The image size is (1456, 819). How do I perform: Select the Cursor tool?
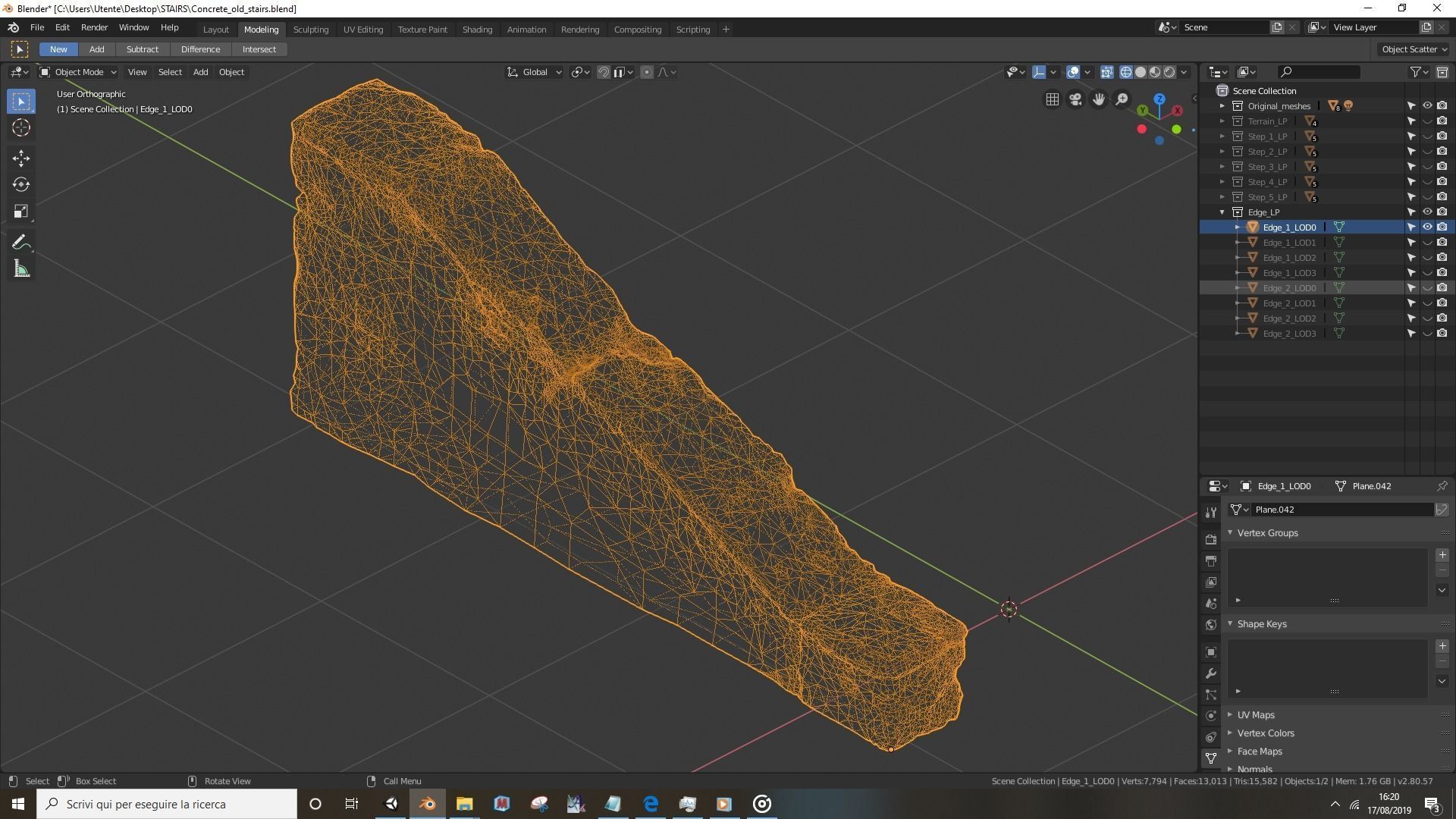click(21, 127)
